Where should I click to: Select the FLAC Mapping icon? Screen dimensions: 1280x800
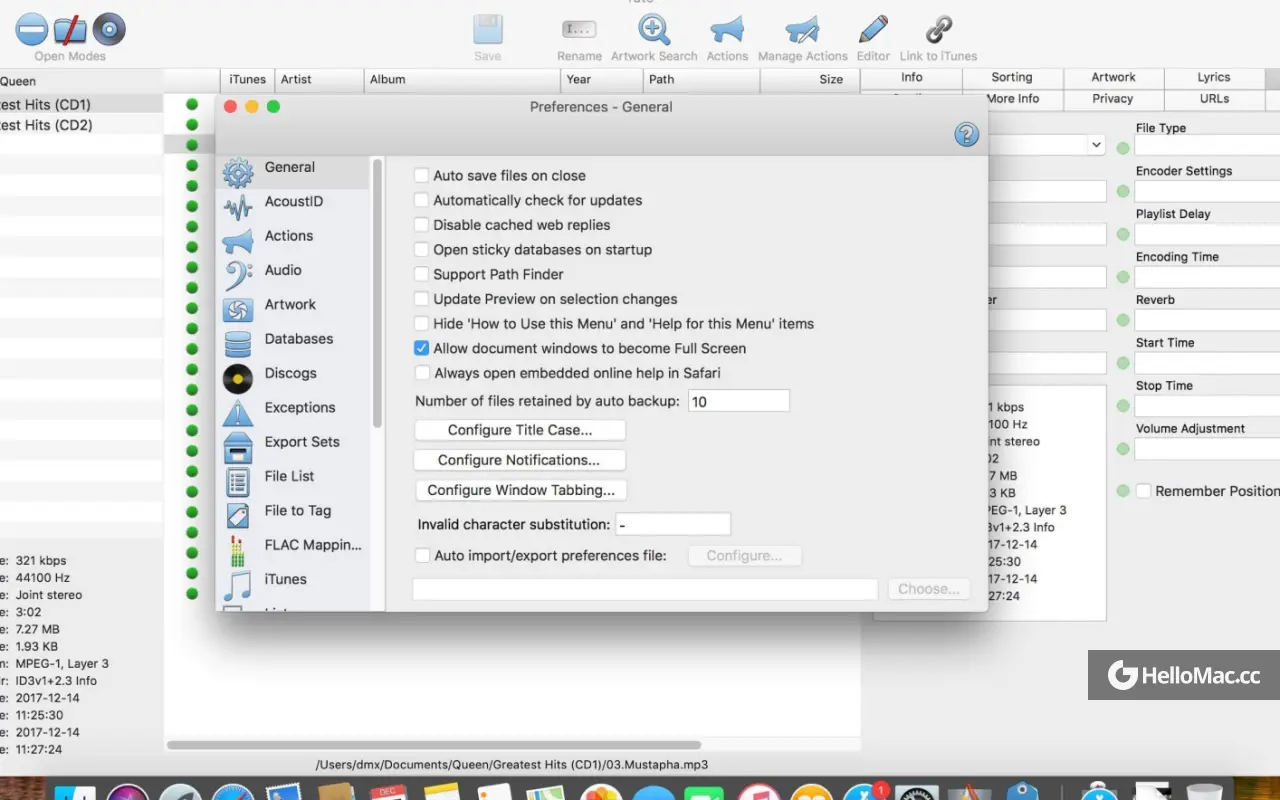click(x=238, y=550)
